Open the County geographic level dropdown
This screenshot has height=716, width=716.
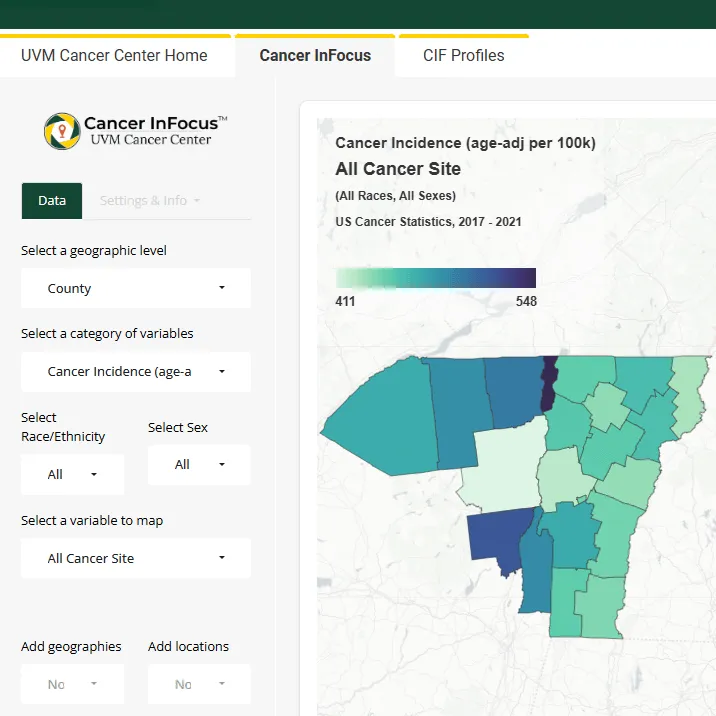pyautogui.click(x=135, y=288)
